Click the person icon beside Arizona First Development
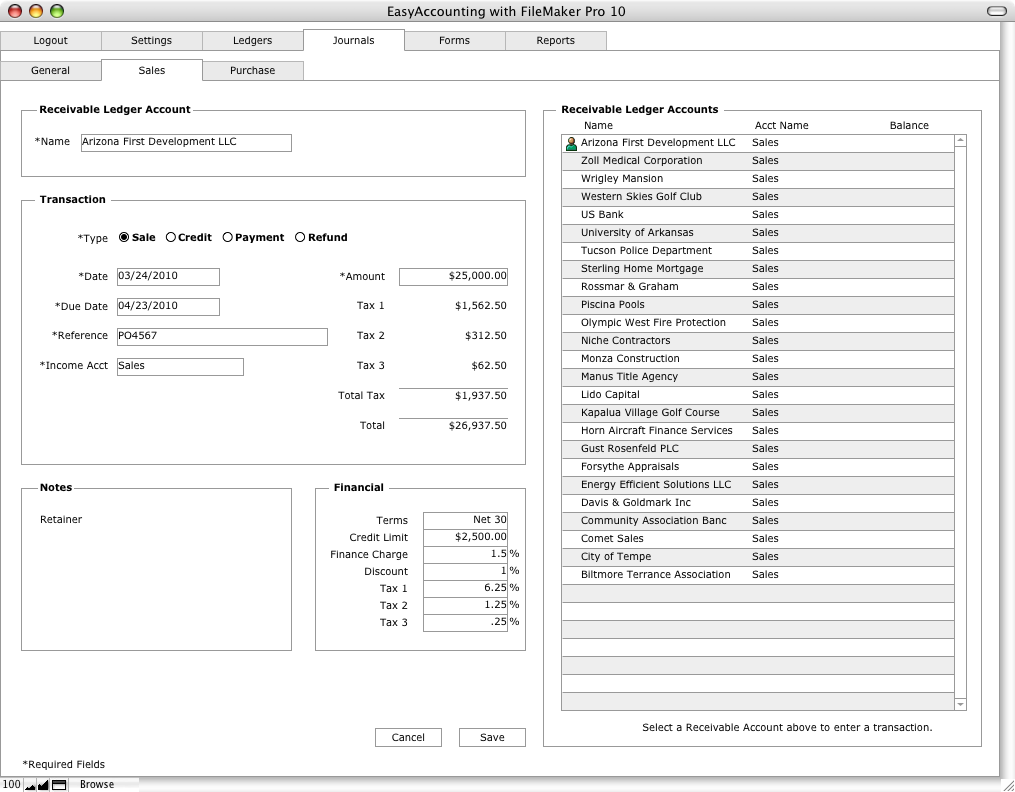The image size is (1015, 792). click(x=571, y=143)
